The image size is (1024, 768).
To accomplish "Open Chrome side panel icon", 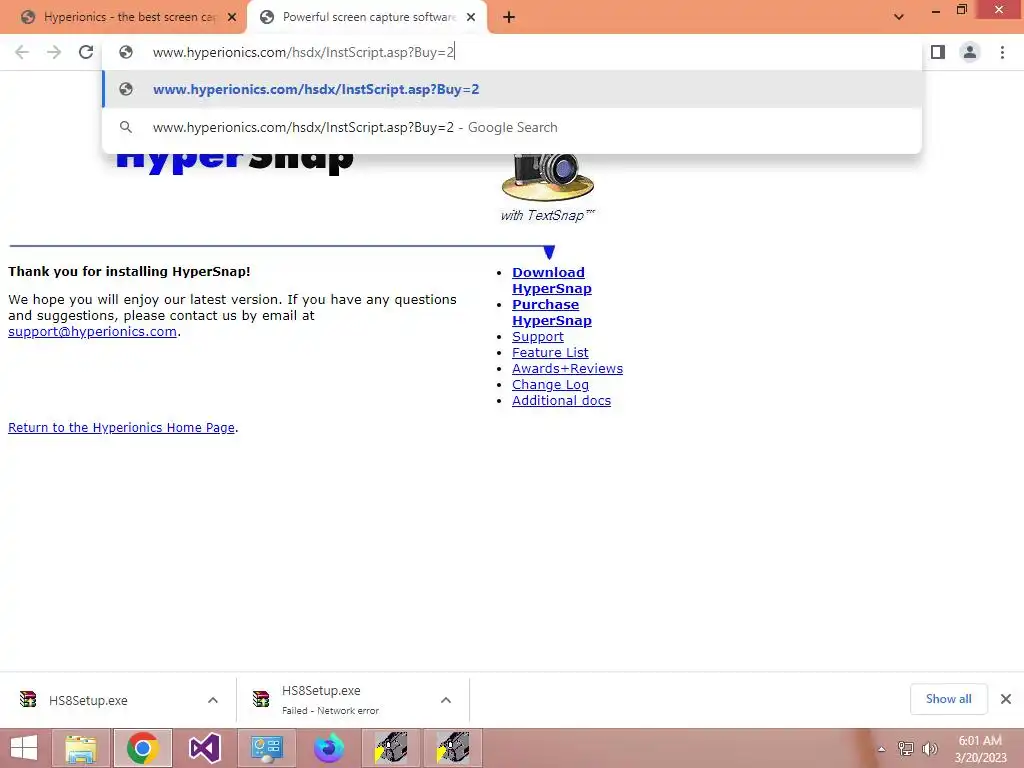I will [x=938, y=52].
